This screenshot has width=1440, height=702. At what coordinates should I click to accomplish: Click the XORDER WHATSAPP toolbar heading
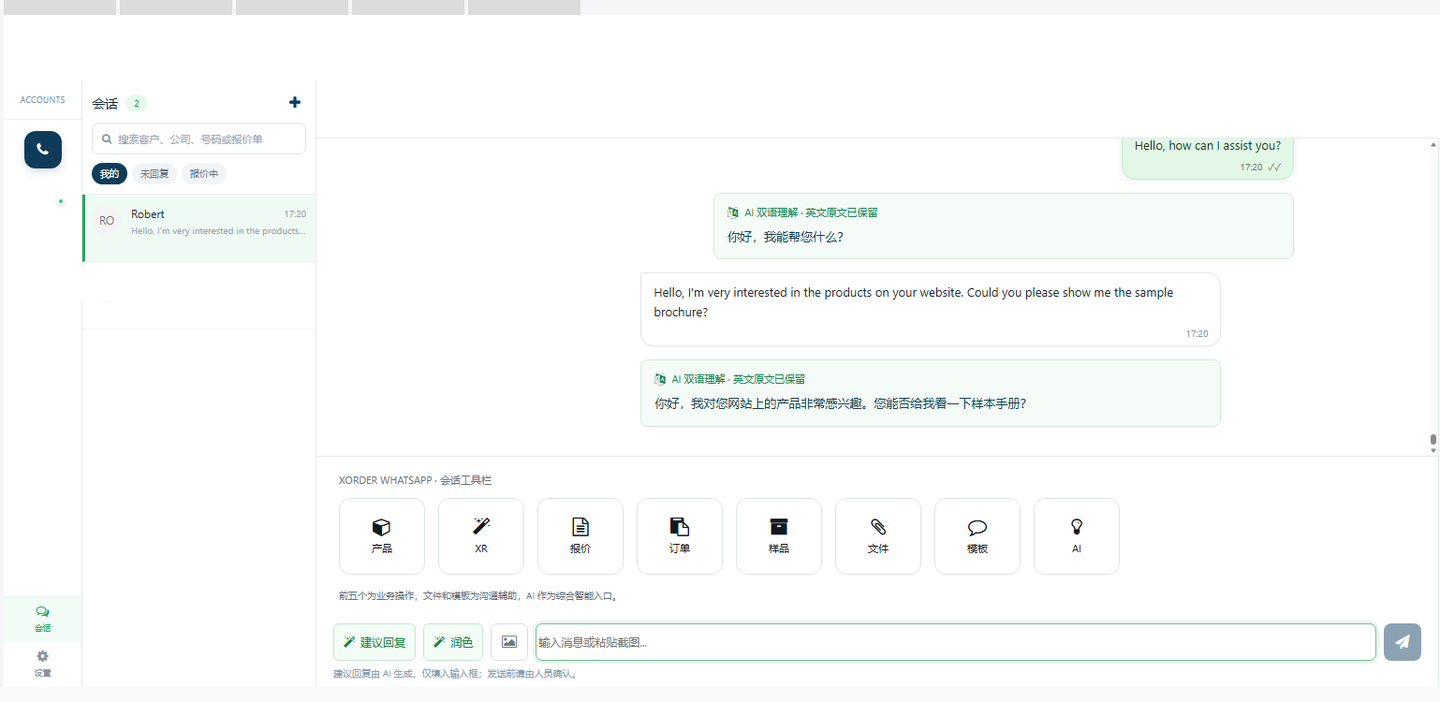(415, 481)
